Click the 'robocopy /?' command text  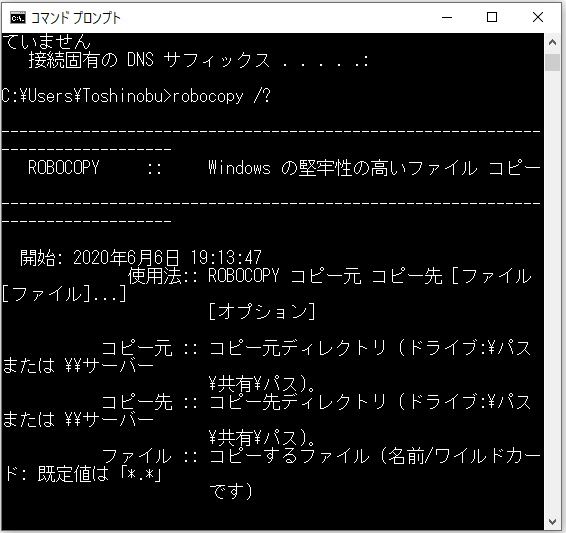(221, 96)
